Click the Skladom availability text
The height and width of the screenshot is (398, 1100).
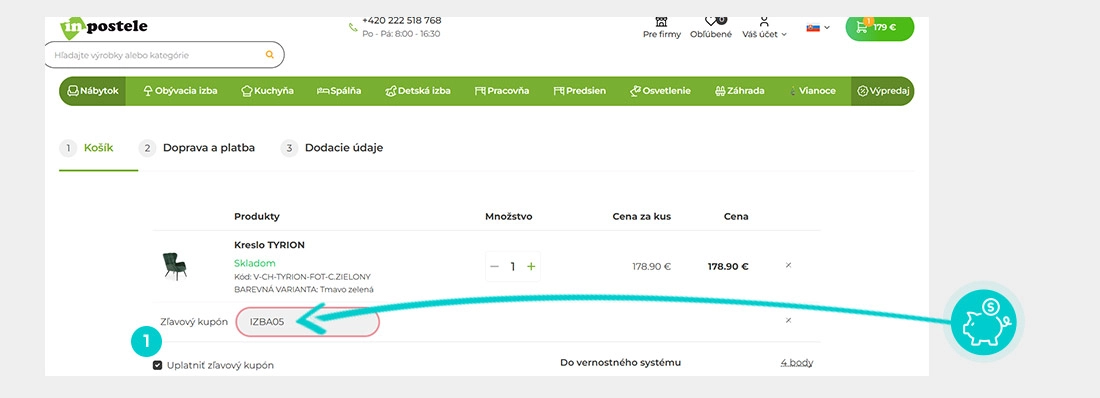pos(255,263)
